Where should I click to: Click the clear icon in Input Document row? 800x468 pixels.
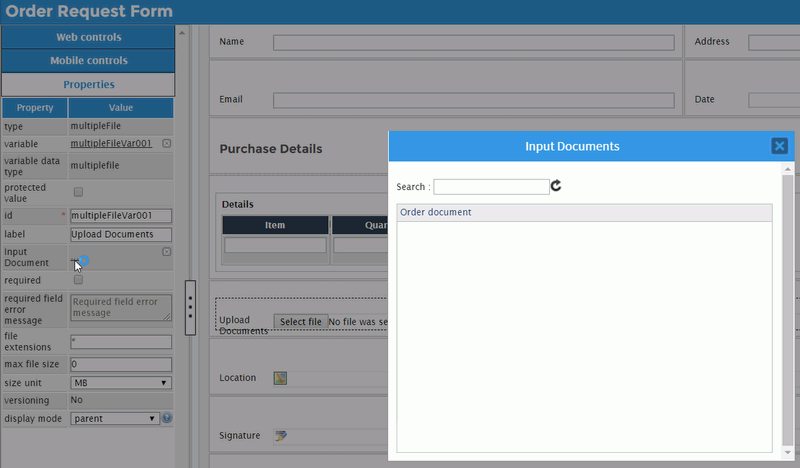(166, 252)
